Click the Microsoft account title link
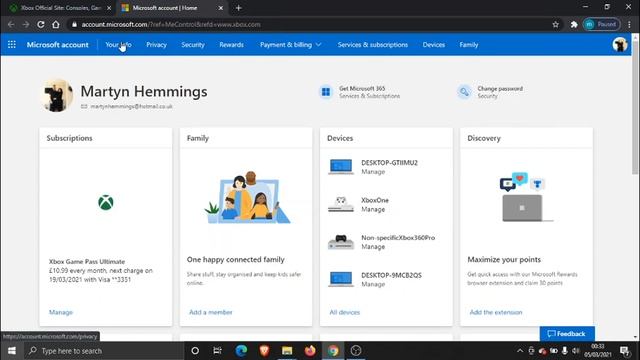The height and width of the screenshot is (360, 640). [58, 45]
